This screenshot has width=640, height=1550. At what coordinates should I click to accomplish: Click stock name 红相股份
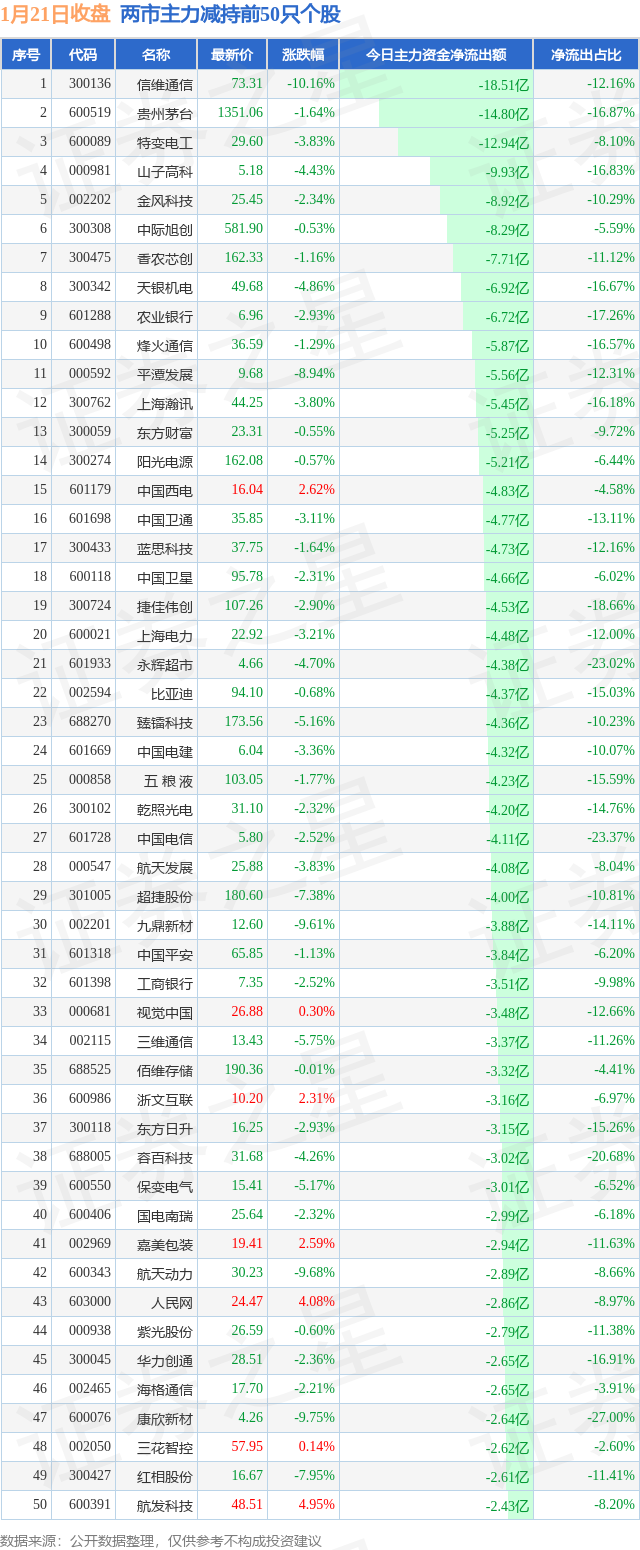point(165,1476)
